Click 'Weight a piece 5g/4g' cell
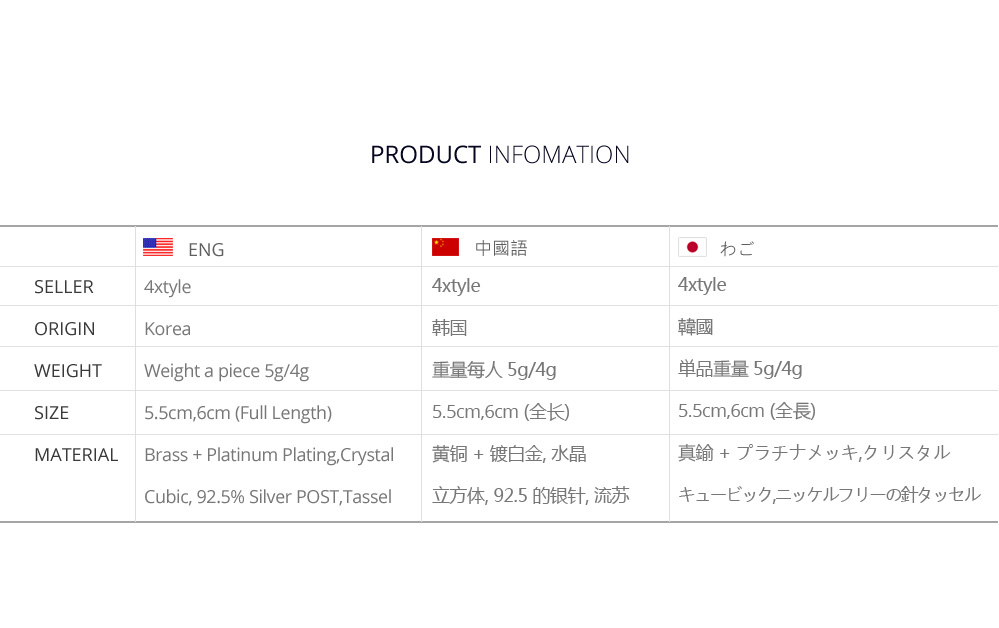This screenshot has width=999, height=628. click(x=227, y=371)
